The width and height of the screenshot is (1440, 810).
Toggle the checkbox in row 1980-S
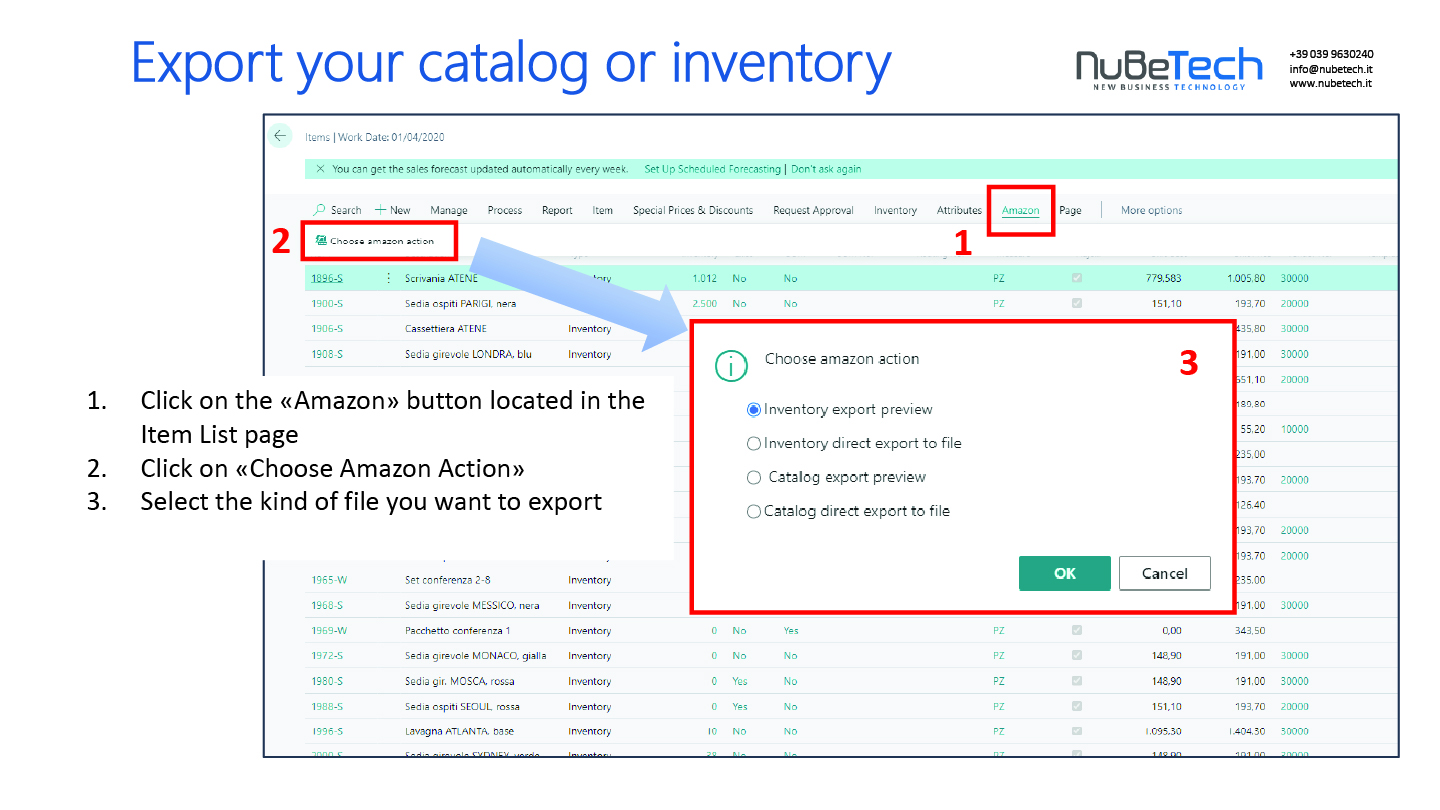(x=1076, y=681)
